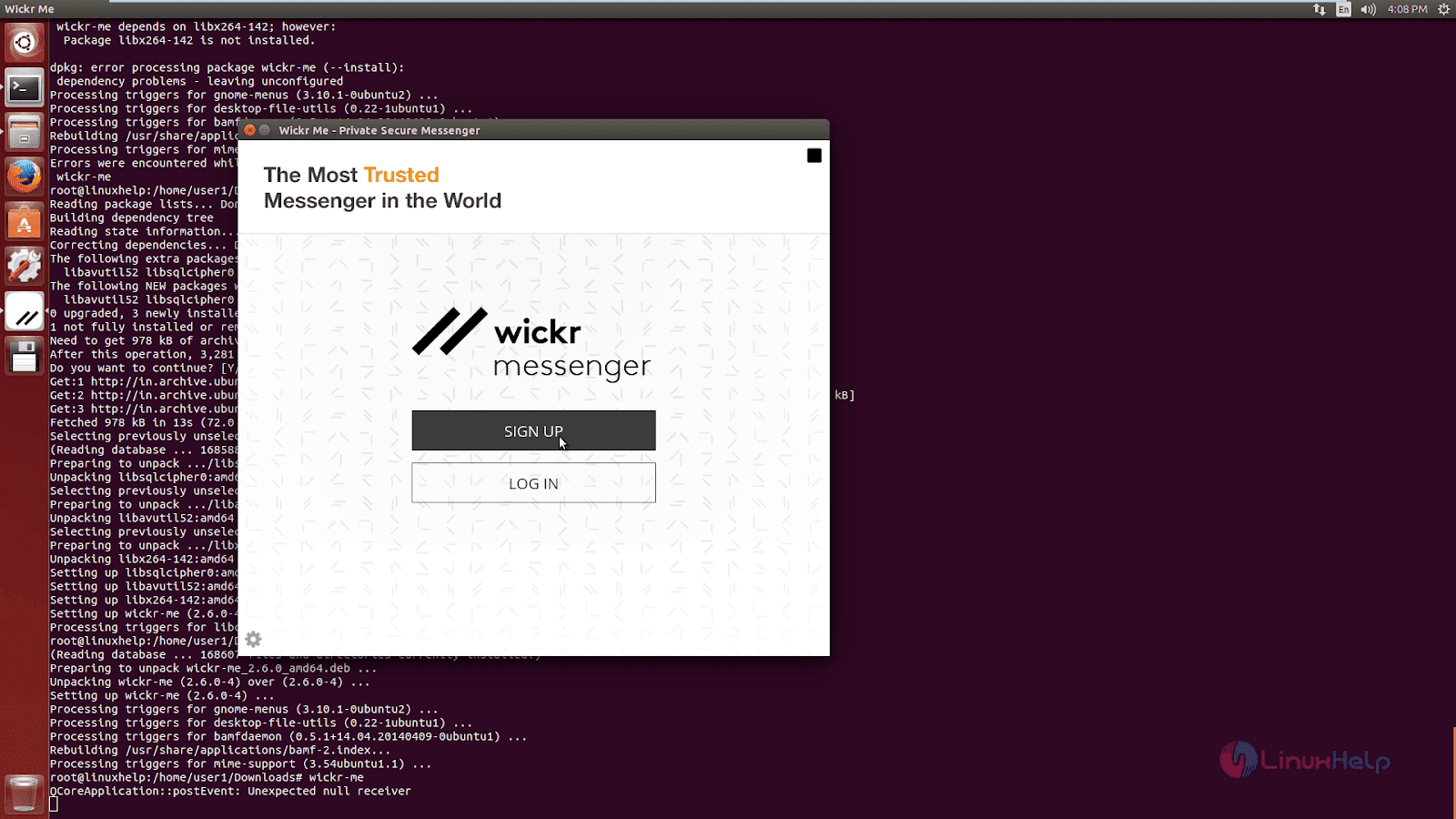The width and height of the screenshot is (1456, 819).
Task: Click the "dpkg: error processing package wickr-me" line
Action: tap(227, 67)
